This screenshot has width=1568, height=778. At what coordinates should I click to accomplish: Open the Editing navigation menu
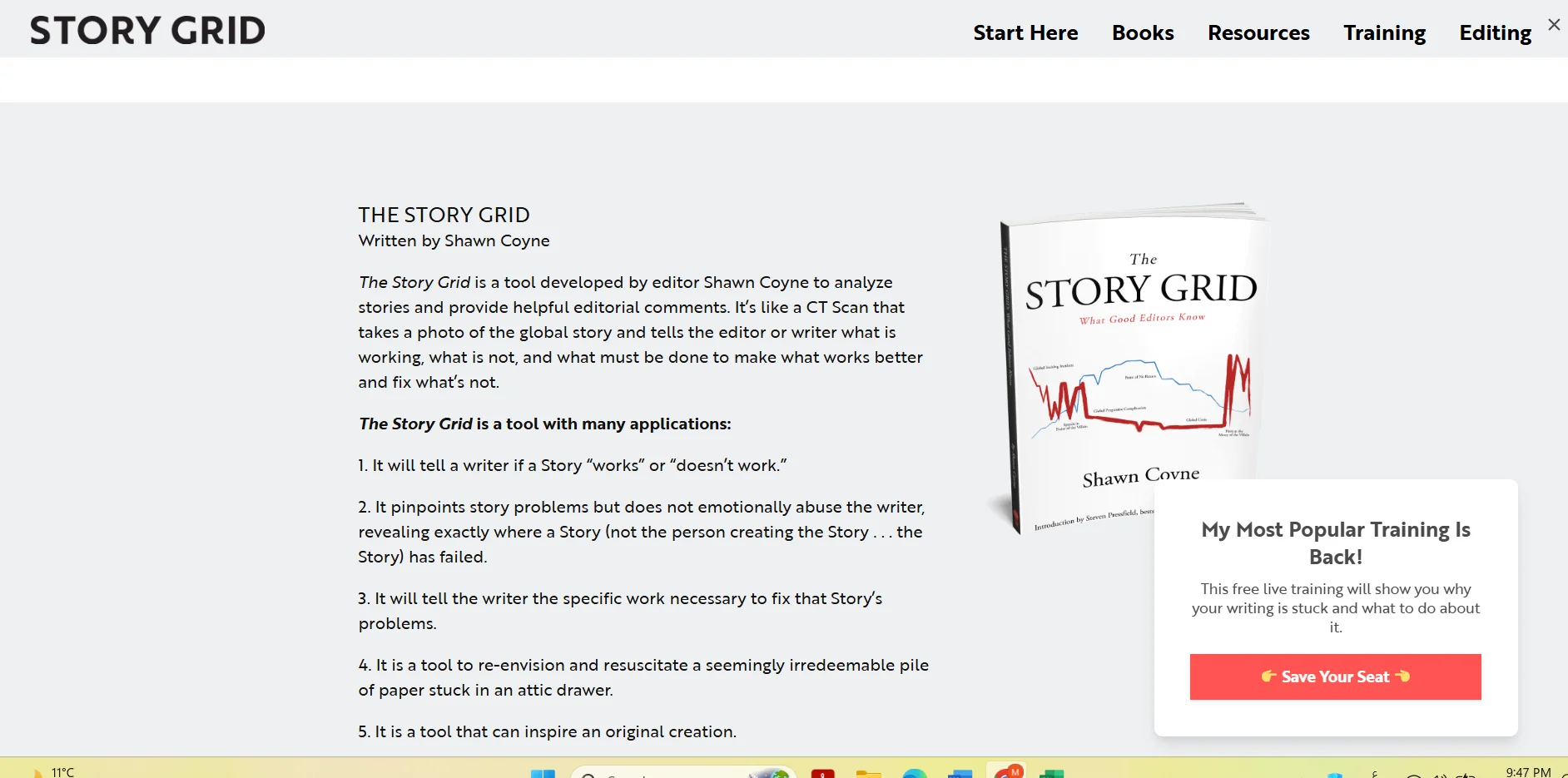1494,32
